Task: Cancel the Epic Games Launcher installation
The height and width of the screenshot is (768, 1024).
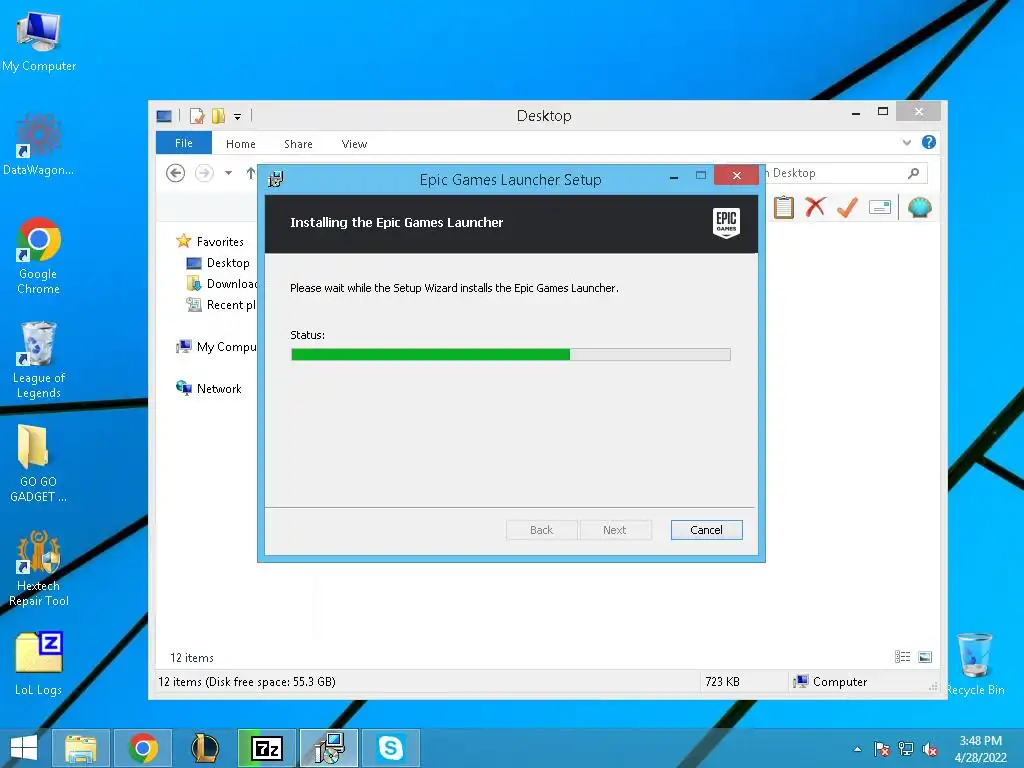Action: [706, 530]
